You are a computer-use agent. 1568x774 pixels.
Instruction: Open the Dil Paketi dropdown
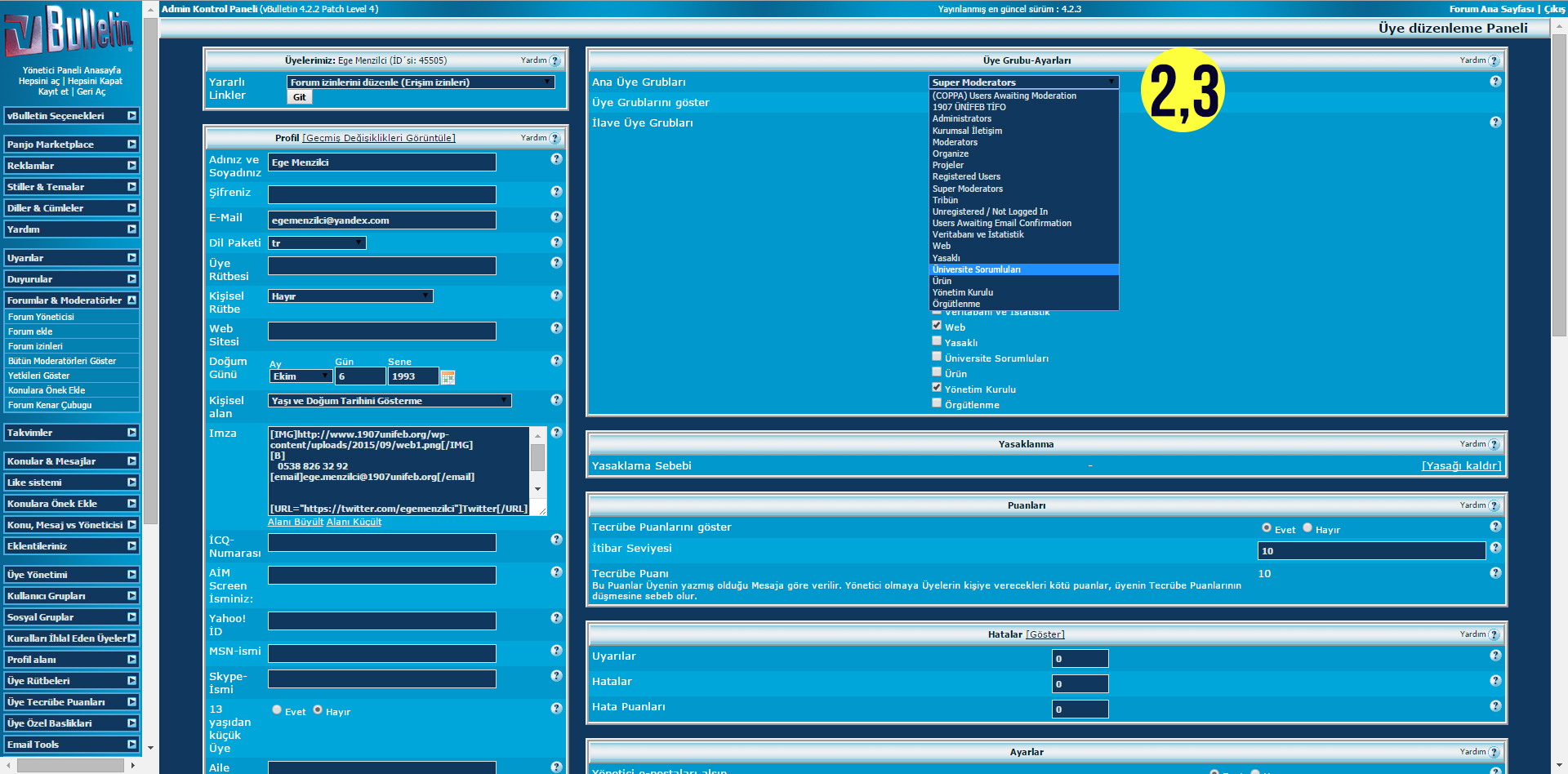pos(317,243)
